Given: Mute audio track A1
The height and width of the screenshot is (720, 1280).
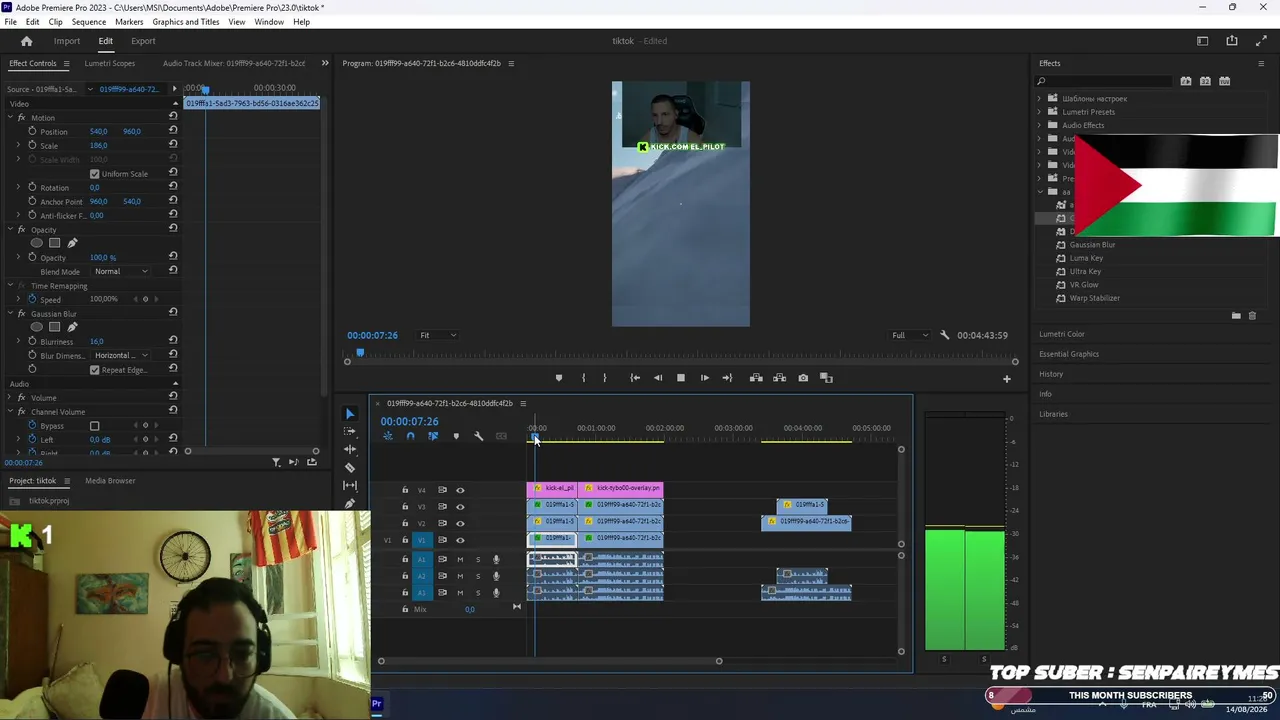Looking at the screenshot, I should (460, 559).
